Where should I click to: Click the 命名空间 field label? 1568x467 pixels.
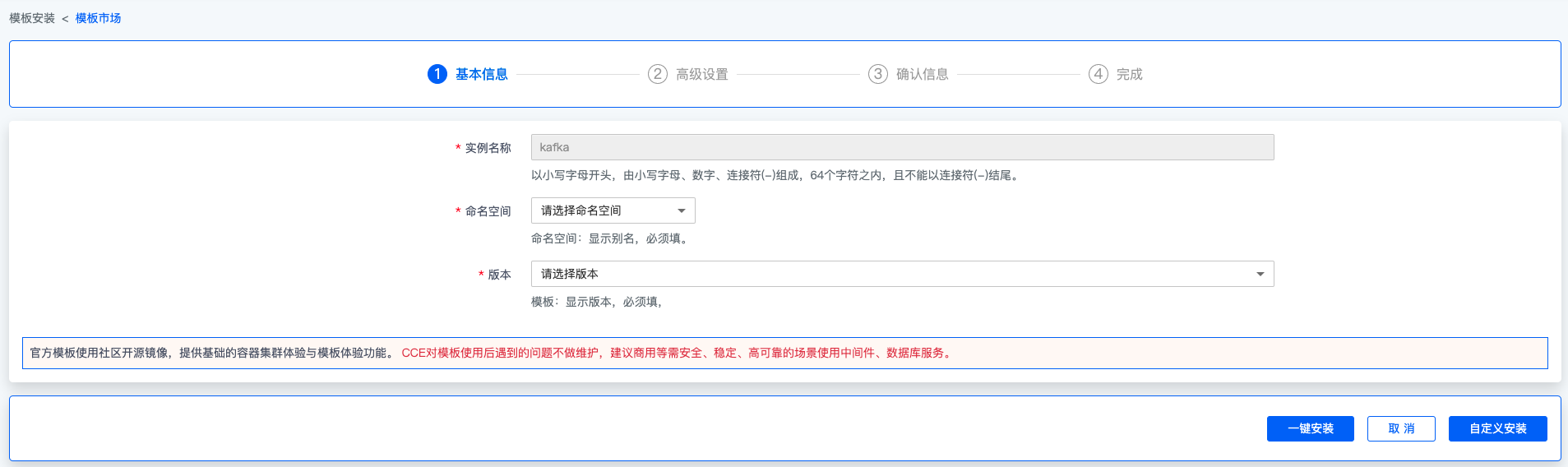click(488, 211)
